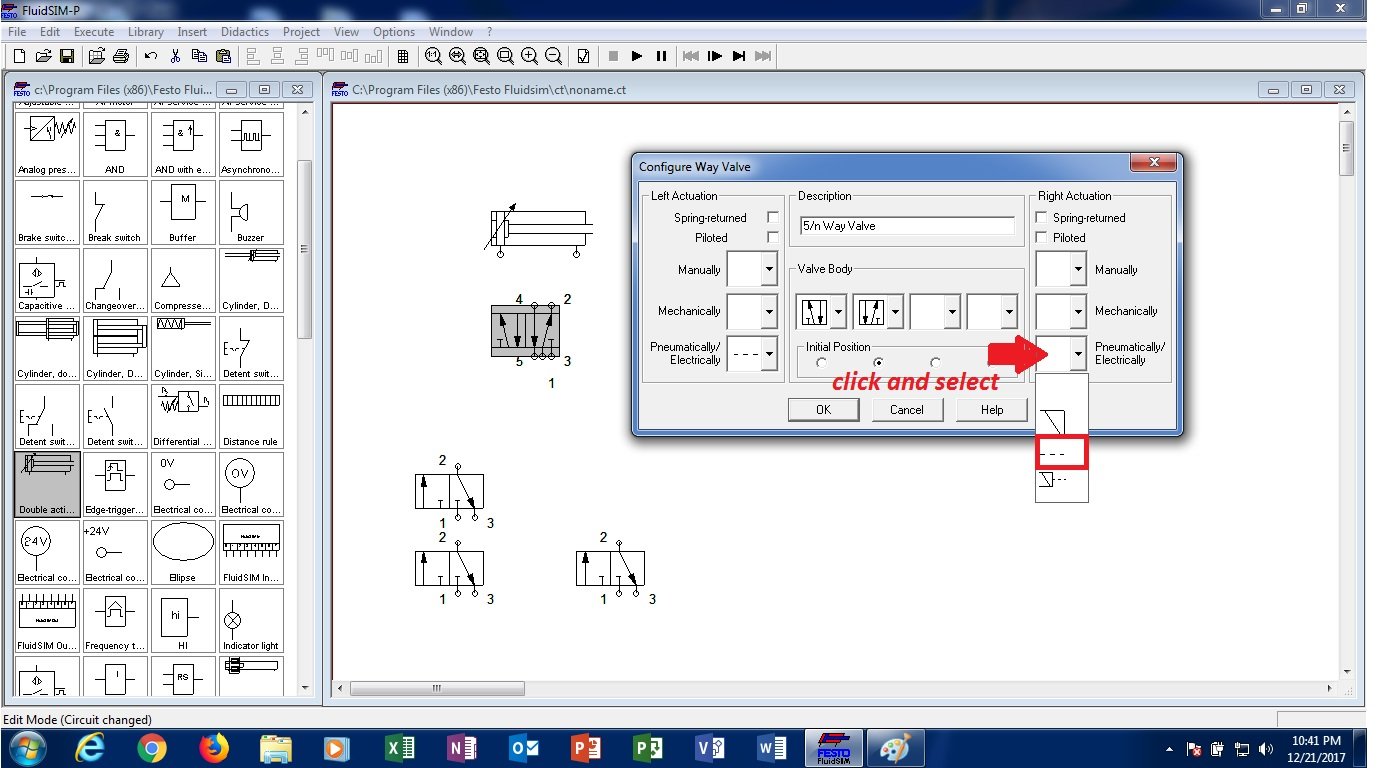Open the Didactics menu

click(x=244, y=32)
